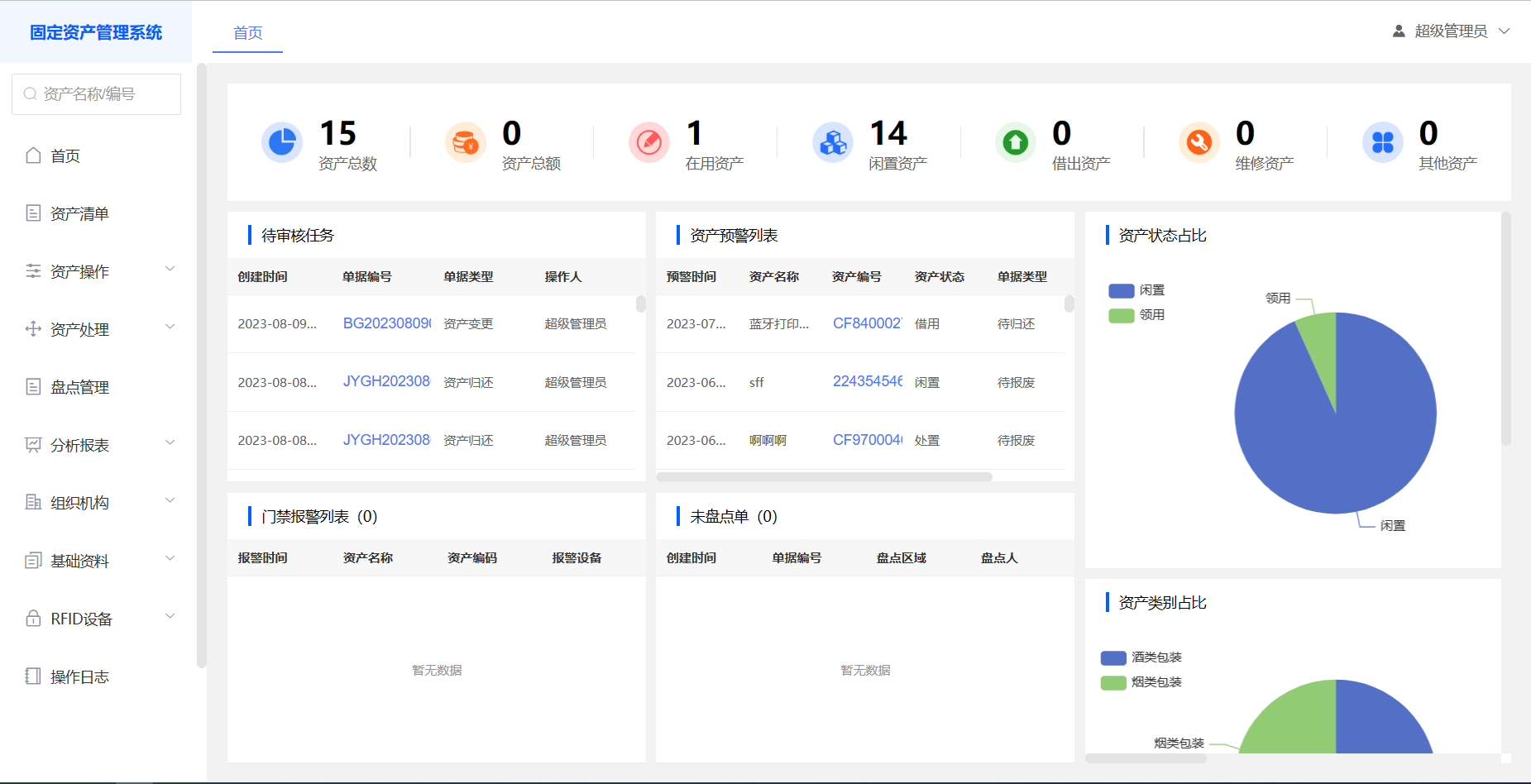Screen dimensions: 1531x784
Task: Expand the 分析报表 menu chevron
Action: pos(170,442)
